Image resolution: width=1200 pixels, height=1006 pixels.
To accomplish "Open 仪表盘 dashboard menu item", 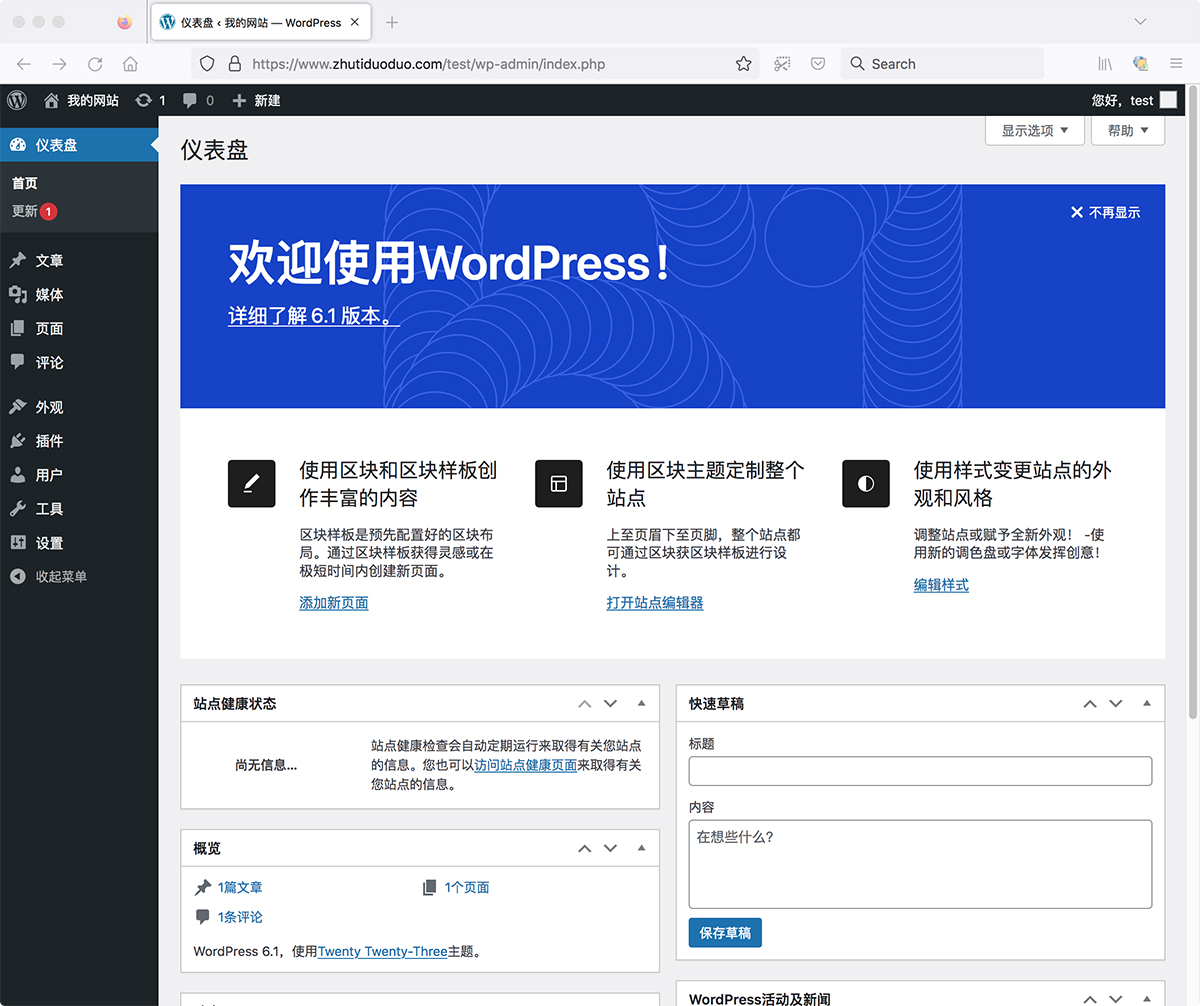I will pos(79,145).
